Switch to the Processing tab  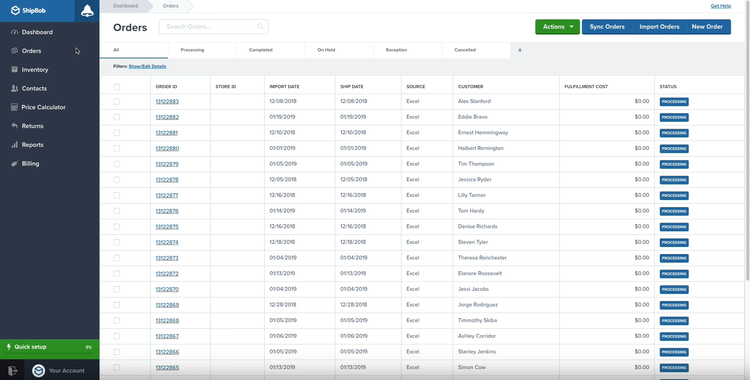[x=202, y=50]
